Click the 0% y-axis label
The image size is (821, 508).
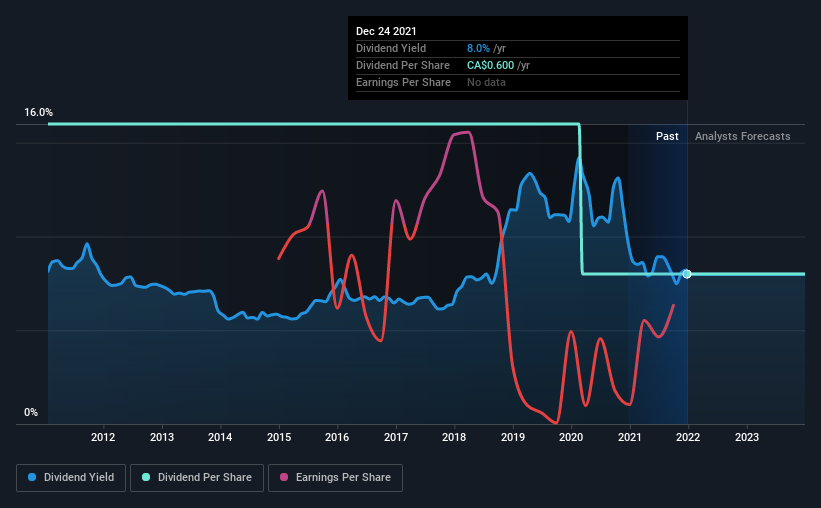[30, 412]
